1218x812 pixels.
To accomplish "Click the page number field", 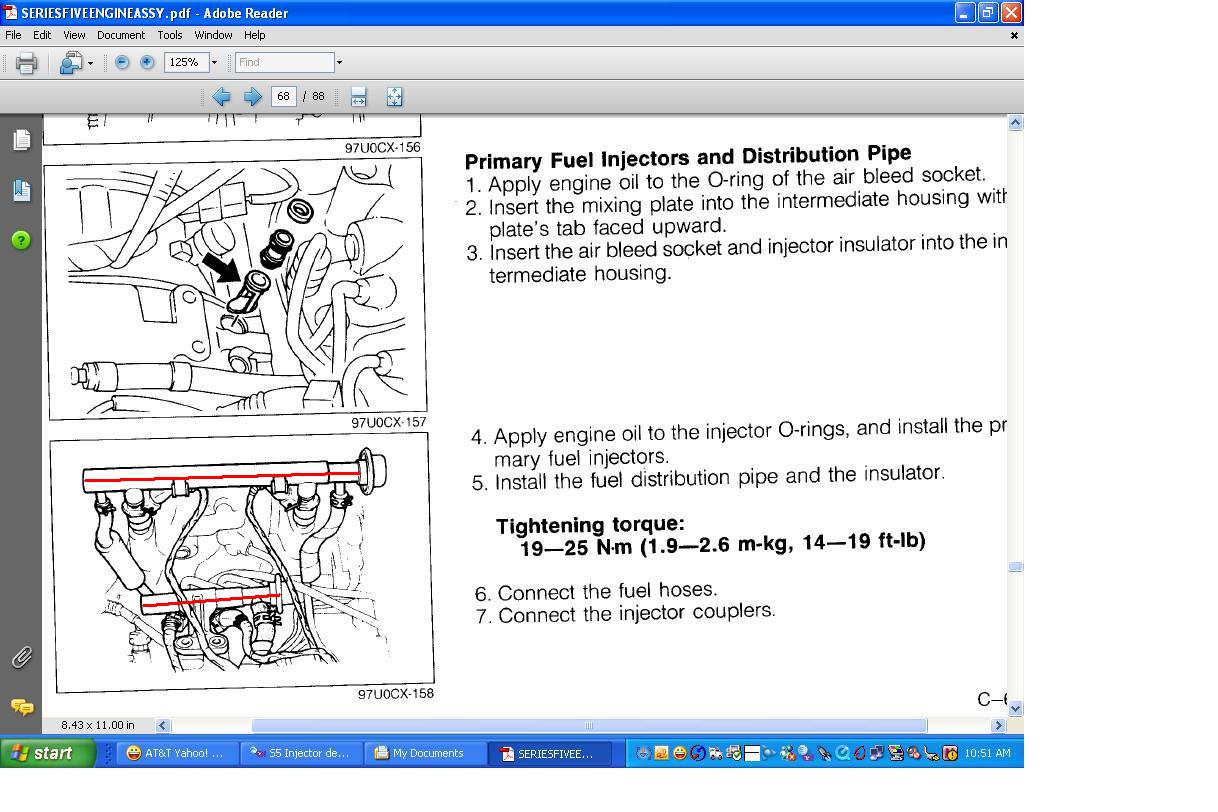I will coord(283,96).
